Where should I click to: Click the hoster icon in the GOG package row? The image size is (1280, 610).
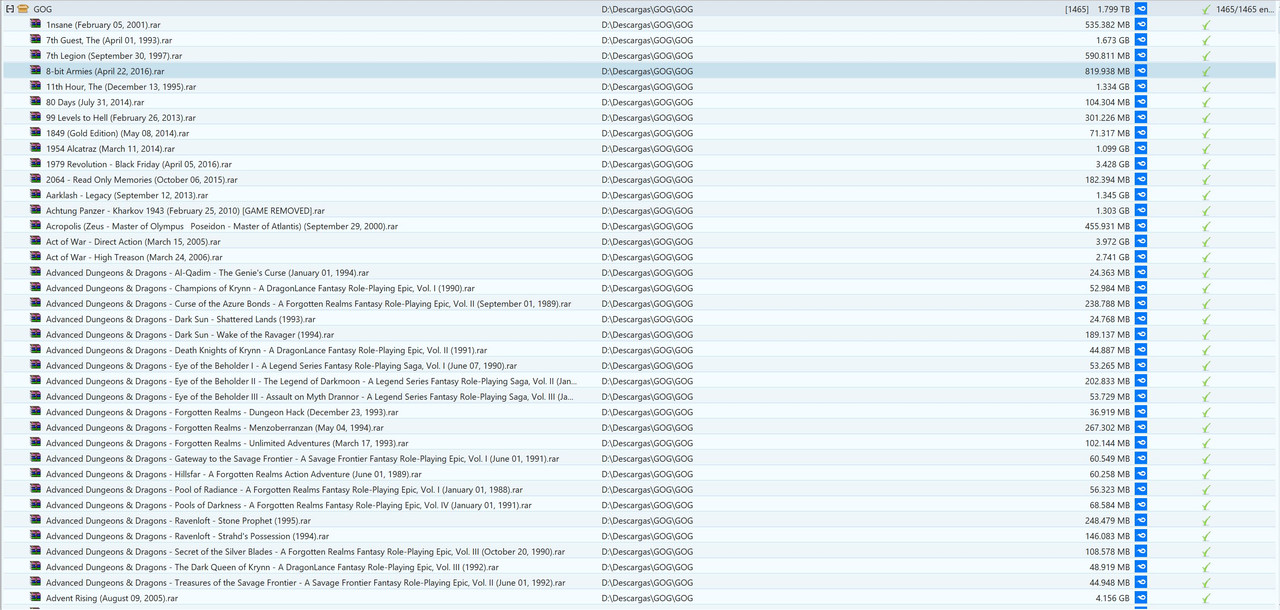pos(1141,9)
